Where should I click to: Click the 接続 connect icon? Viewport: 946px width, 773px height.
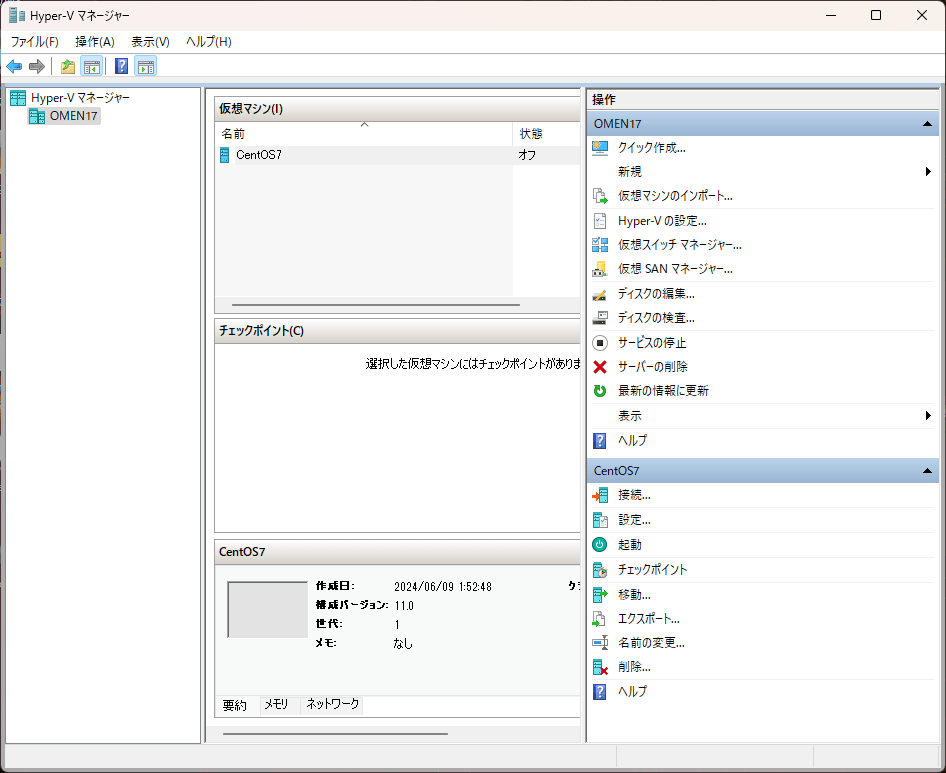tap(600, 495)
